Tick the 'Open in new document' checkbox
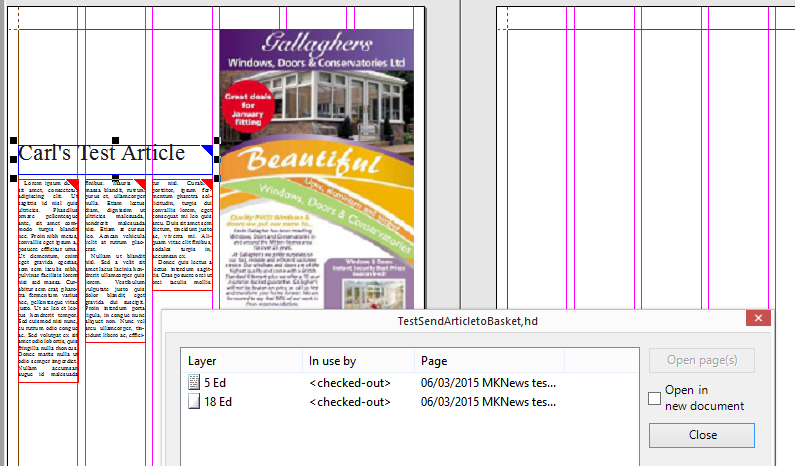795x466 pixels. [x=655, y=398]
